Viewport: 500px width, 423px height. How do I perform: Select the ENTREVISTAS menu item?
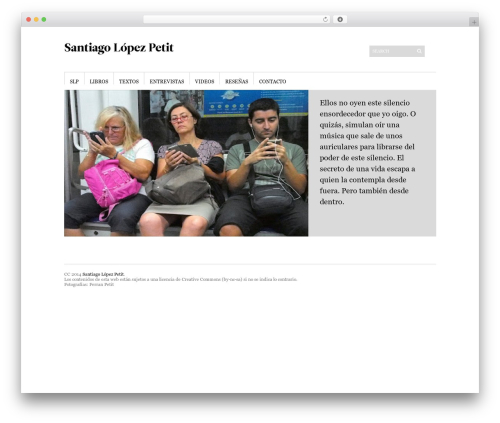[167, 81]
